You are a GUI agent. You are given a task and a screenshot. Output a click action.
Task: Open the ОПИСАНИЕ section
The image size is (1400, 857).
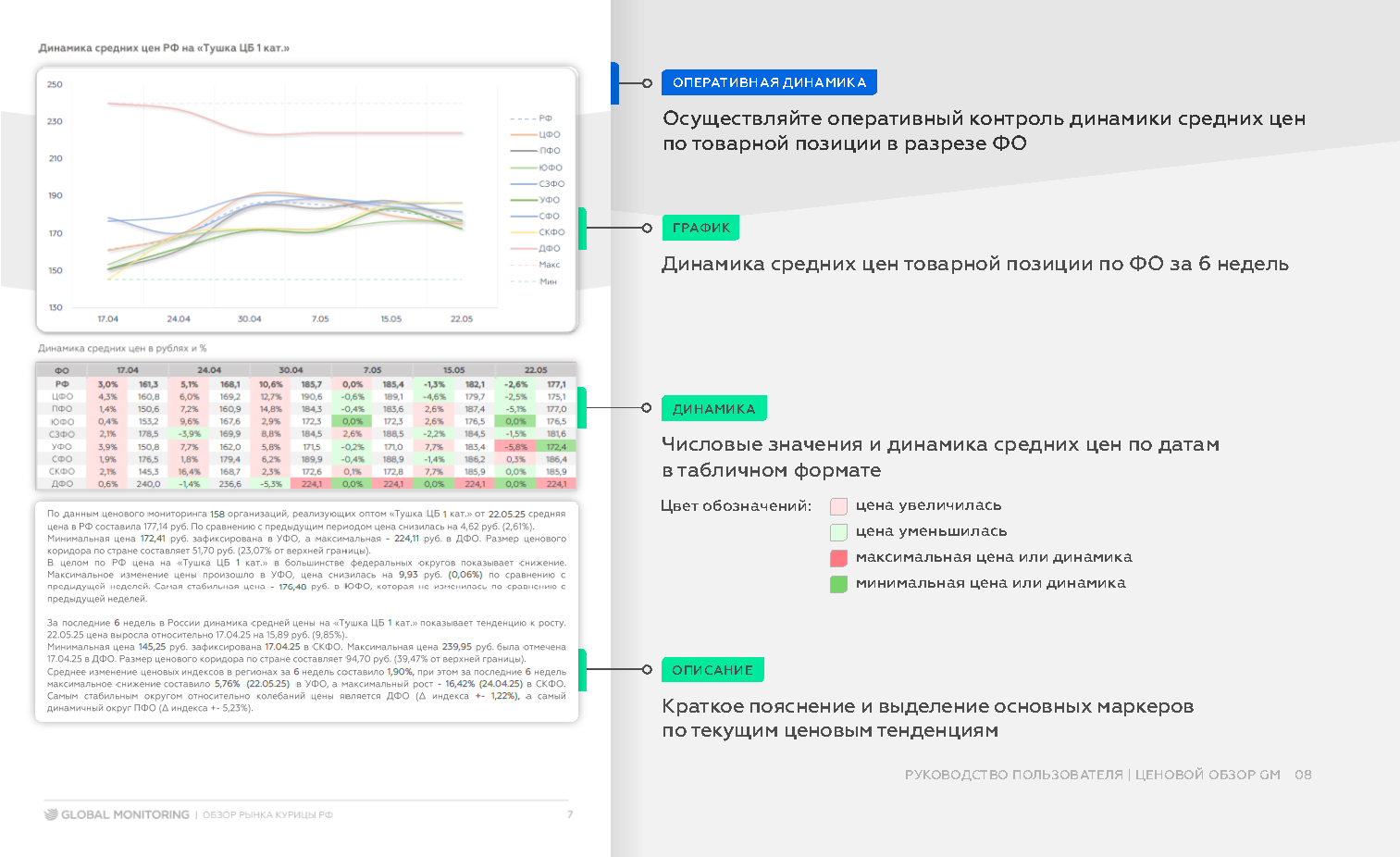point(712,669)
